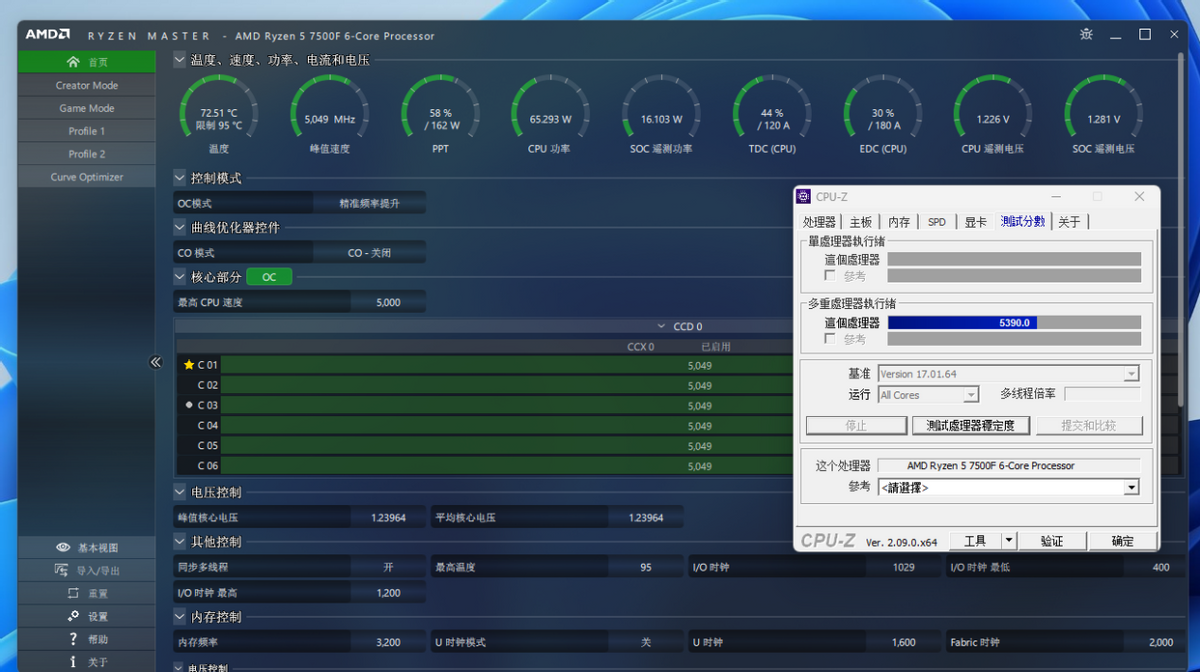The width and height of the screenshot is (1200, 672).
Task: Tick the multi-thread 參考 checkbox in CPU-Z
Action: click(x=830, y=339)
